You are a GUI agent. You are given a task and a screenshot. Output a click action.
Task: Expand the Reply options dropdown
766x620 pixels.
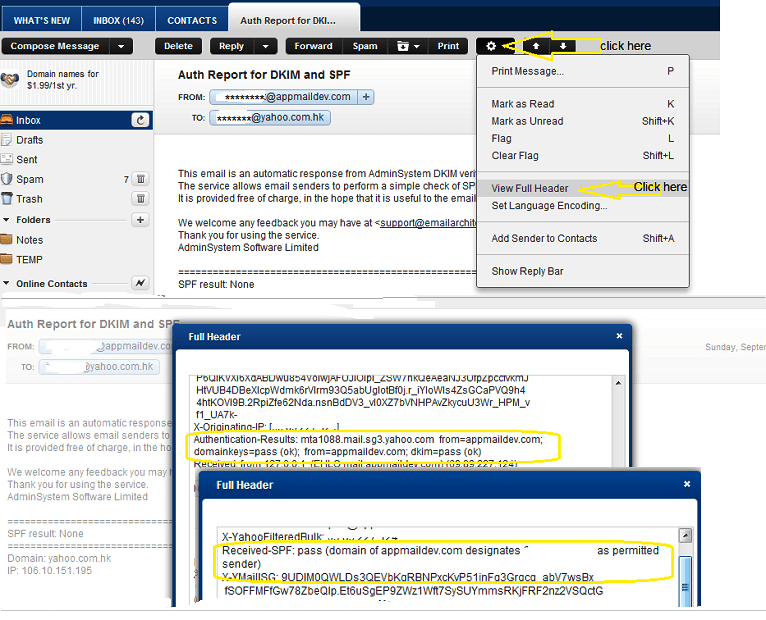[x=266, y=46]
